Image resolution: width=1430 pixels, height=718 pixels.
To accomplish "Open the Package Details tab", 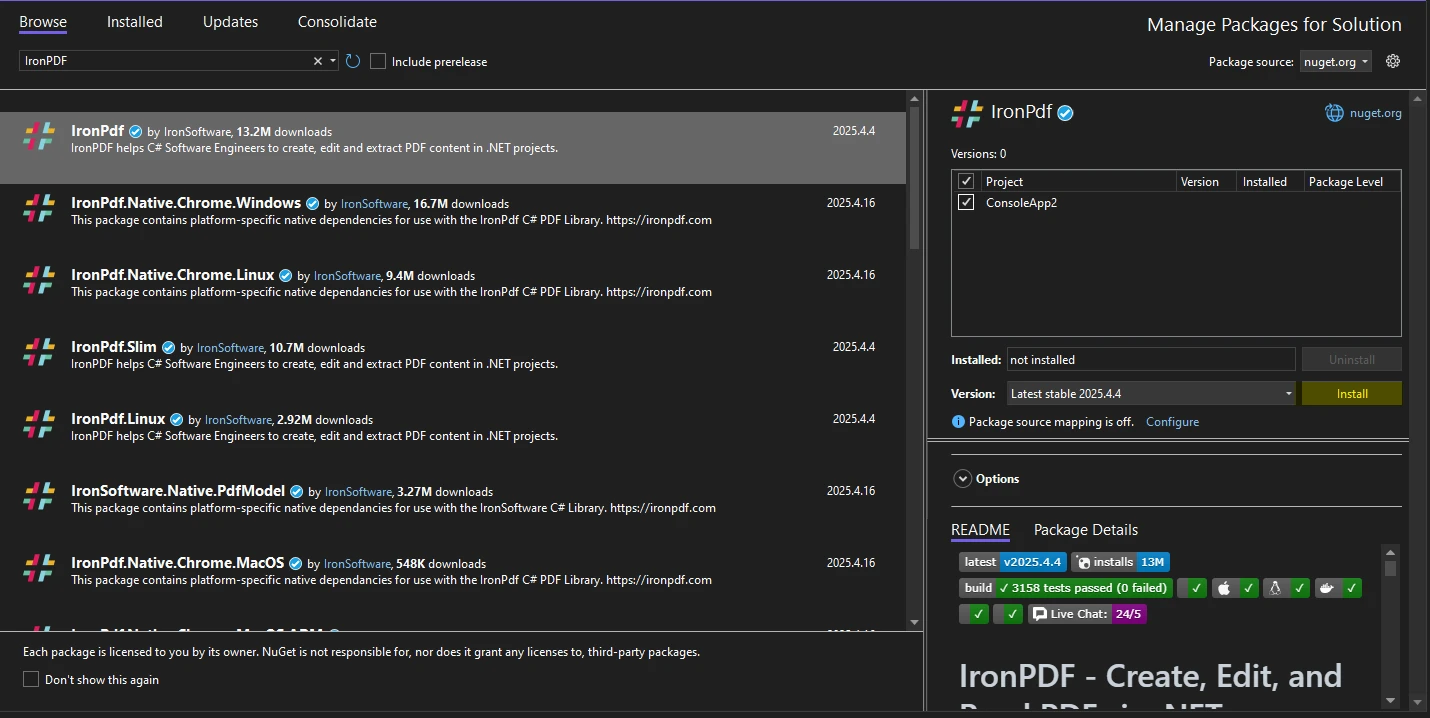I will [x=1085, y=530].
